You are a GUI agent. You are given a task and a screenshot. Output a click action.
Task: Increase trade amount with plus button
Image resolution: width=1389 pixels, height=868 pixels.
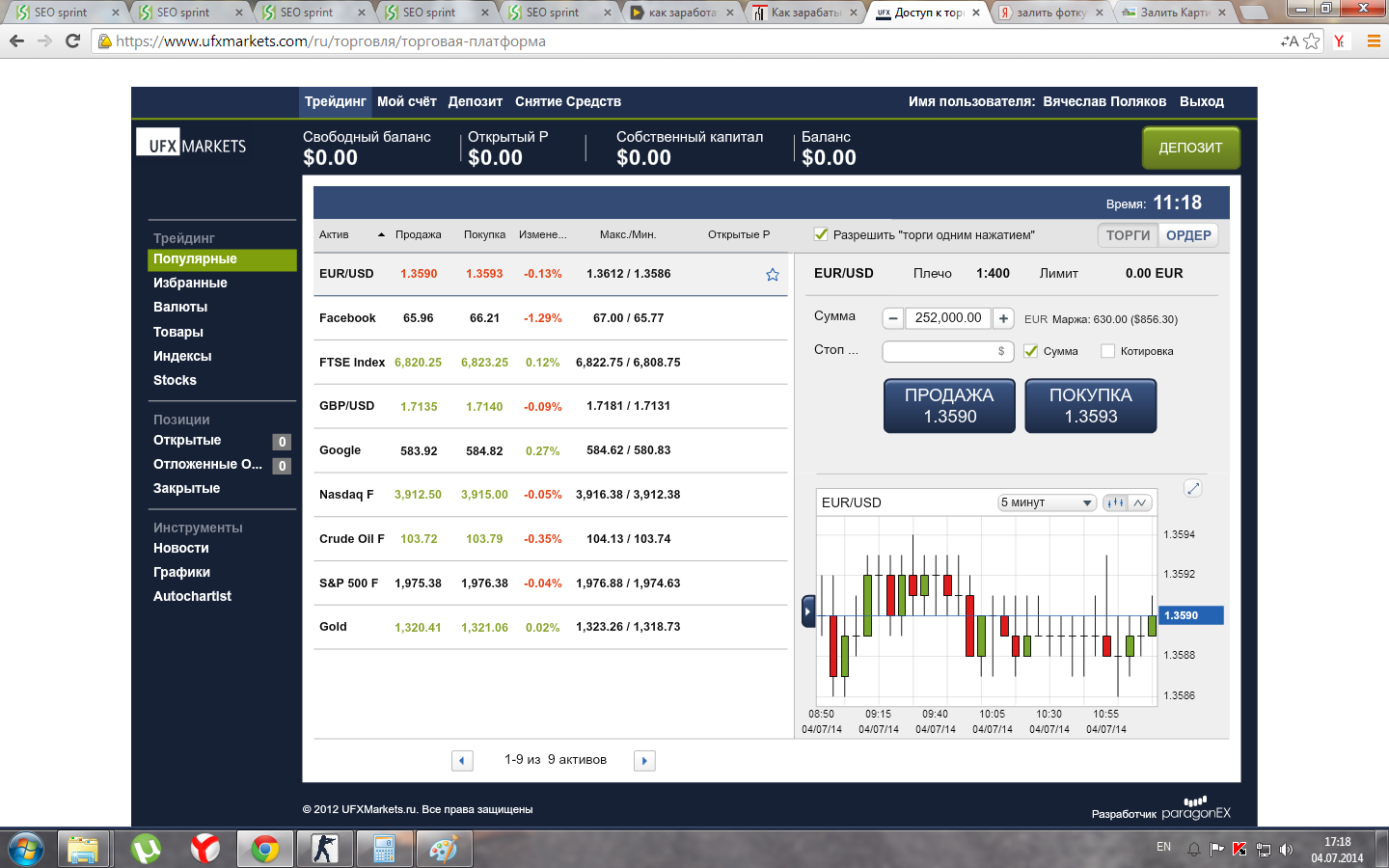tap(1003, 318)
